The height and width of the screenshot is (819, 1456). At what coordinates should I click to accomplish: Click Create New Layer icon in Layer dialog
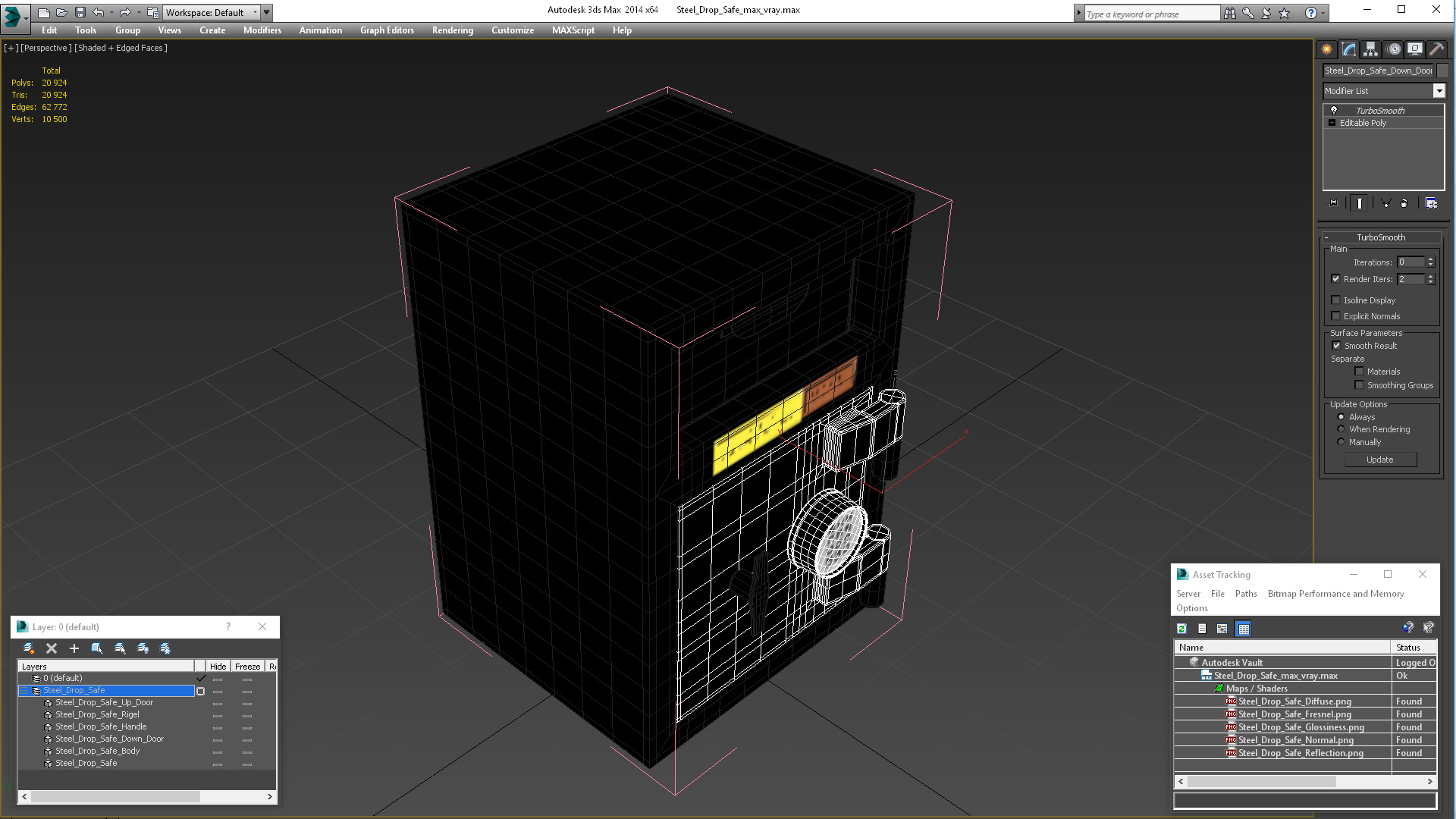coord(28,648)
